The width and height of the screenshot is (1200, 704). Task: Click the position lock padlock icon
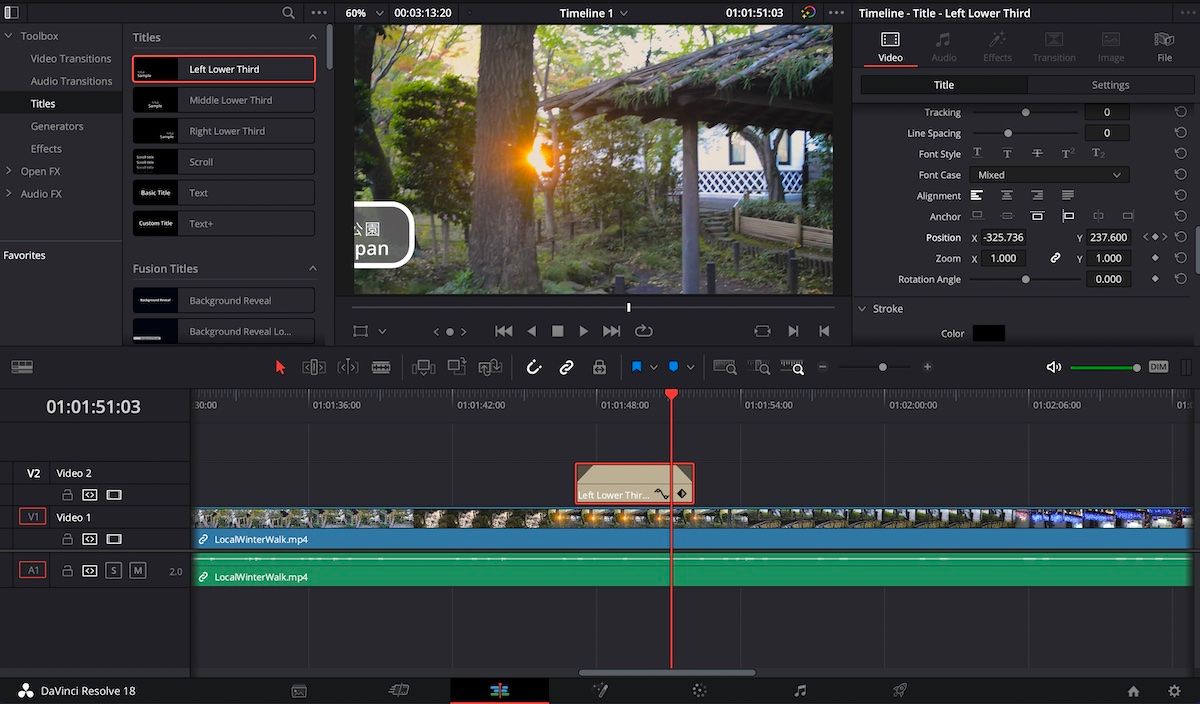599,367
